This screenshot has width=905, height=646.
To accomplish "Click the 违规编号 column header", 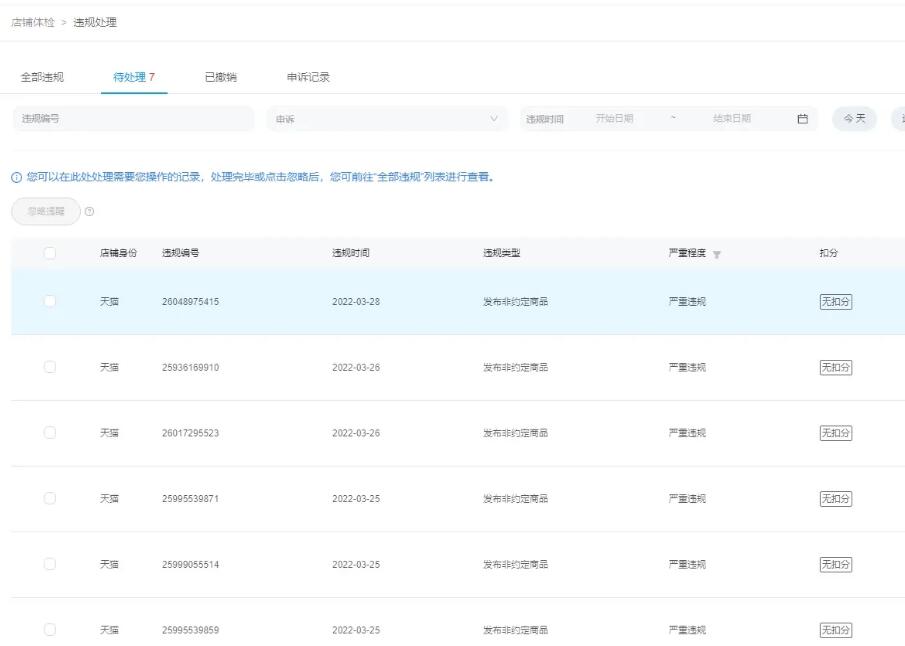I will click(181, 253).
